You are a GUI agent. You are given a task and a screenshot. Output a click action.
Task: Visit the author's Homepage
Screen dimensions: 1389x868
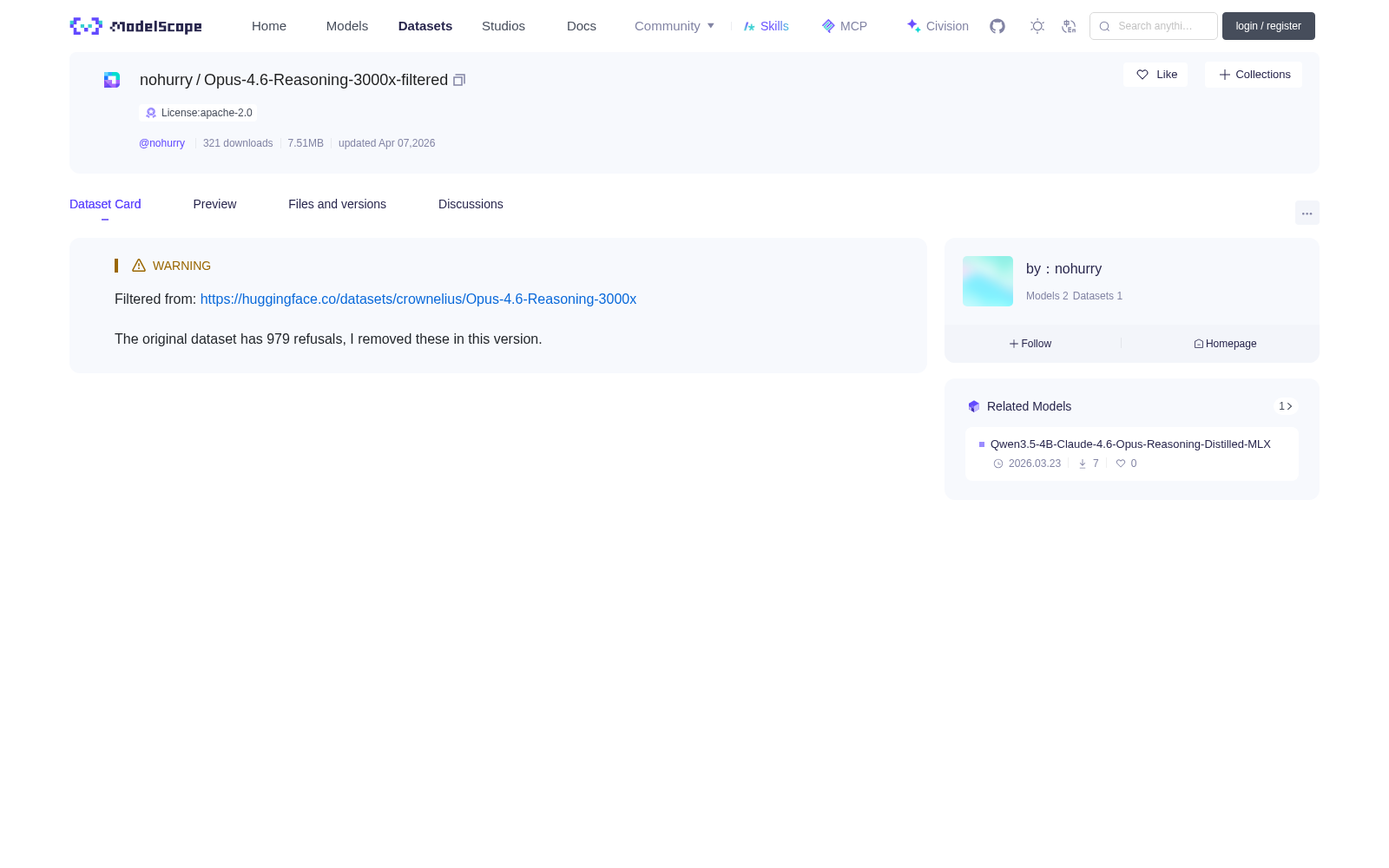click(x=1225, y=344)
